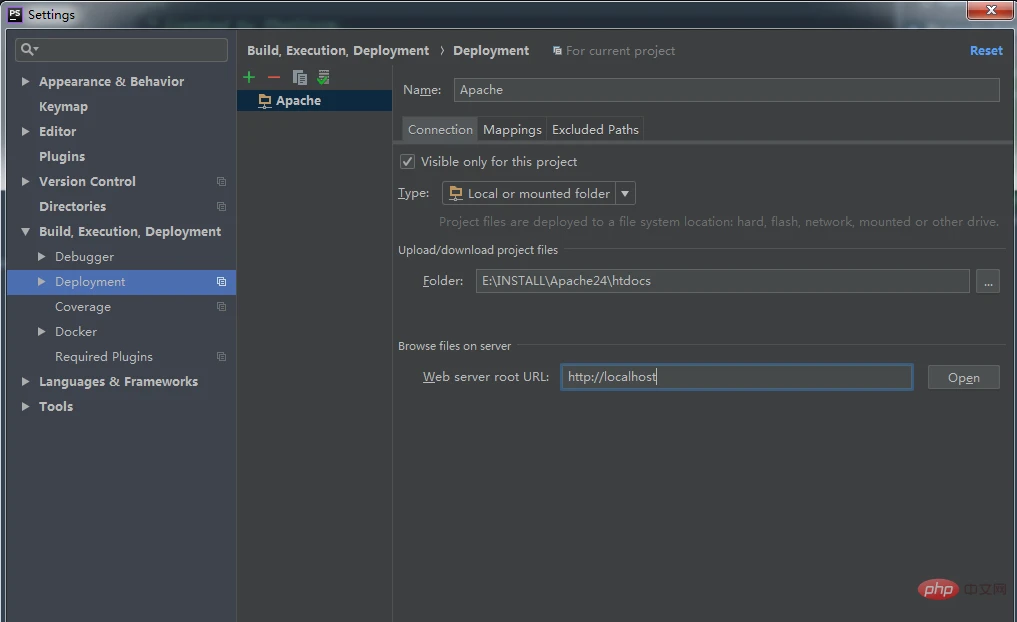Use selected server as default
Screen dimensions: 1017x622
point(323,77)
